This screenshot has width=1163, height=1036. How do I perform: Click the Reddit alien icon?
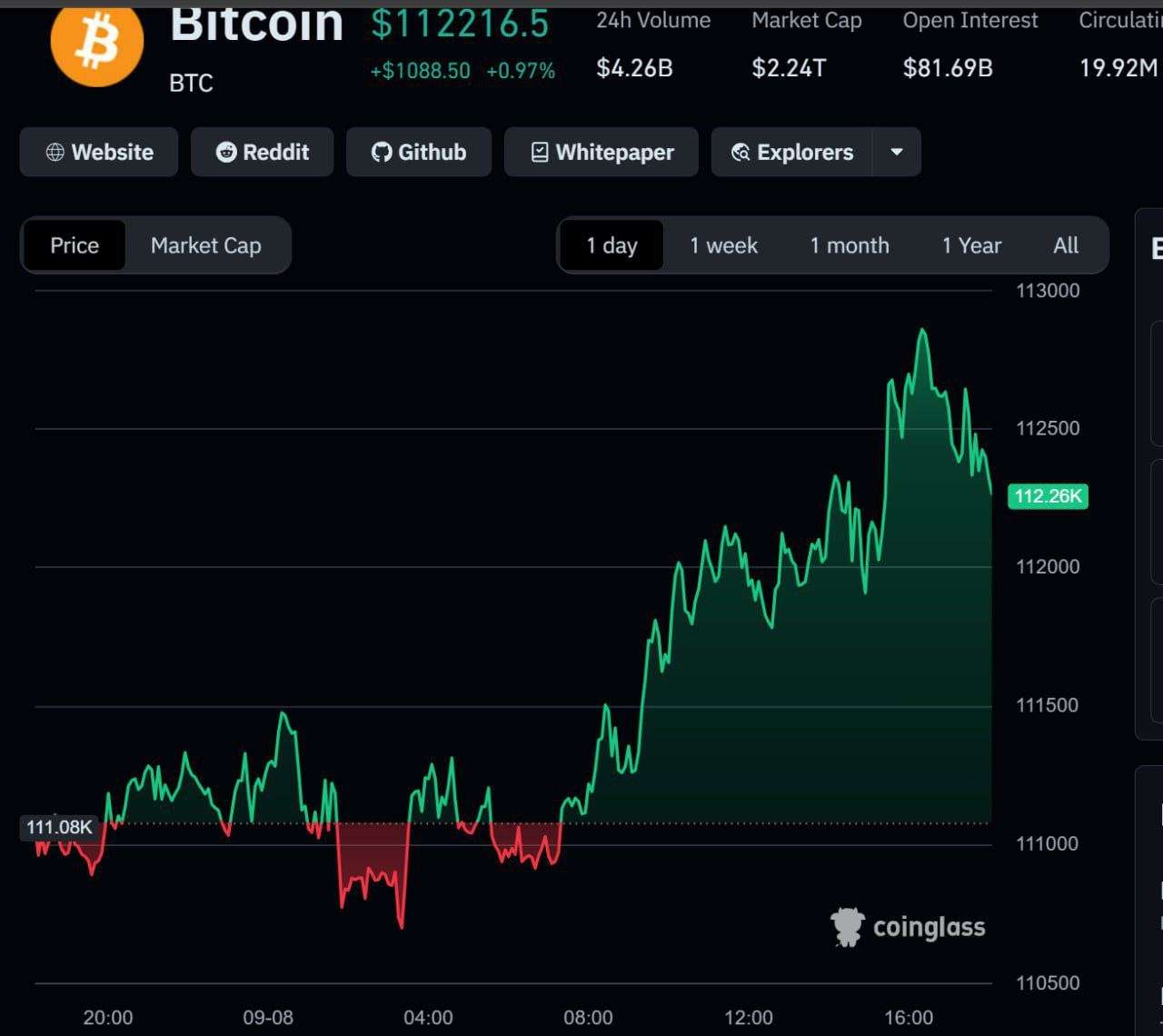pos(226,152)
